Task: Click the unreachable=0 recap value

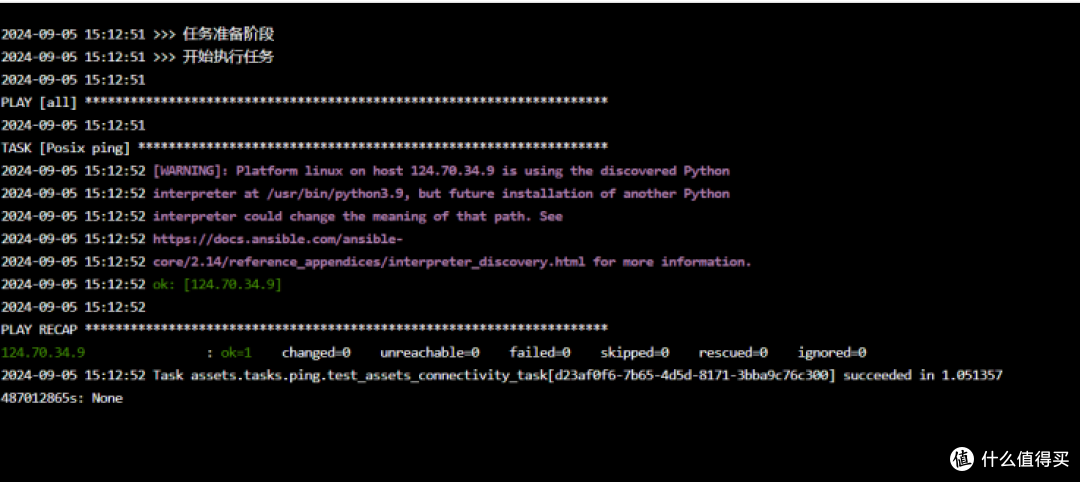Action: click(x=430, y=353)
